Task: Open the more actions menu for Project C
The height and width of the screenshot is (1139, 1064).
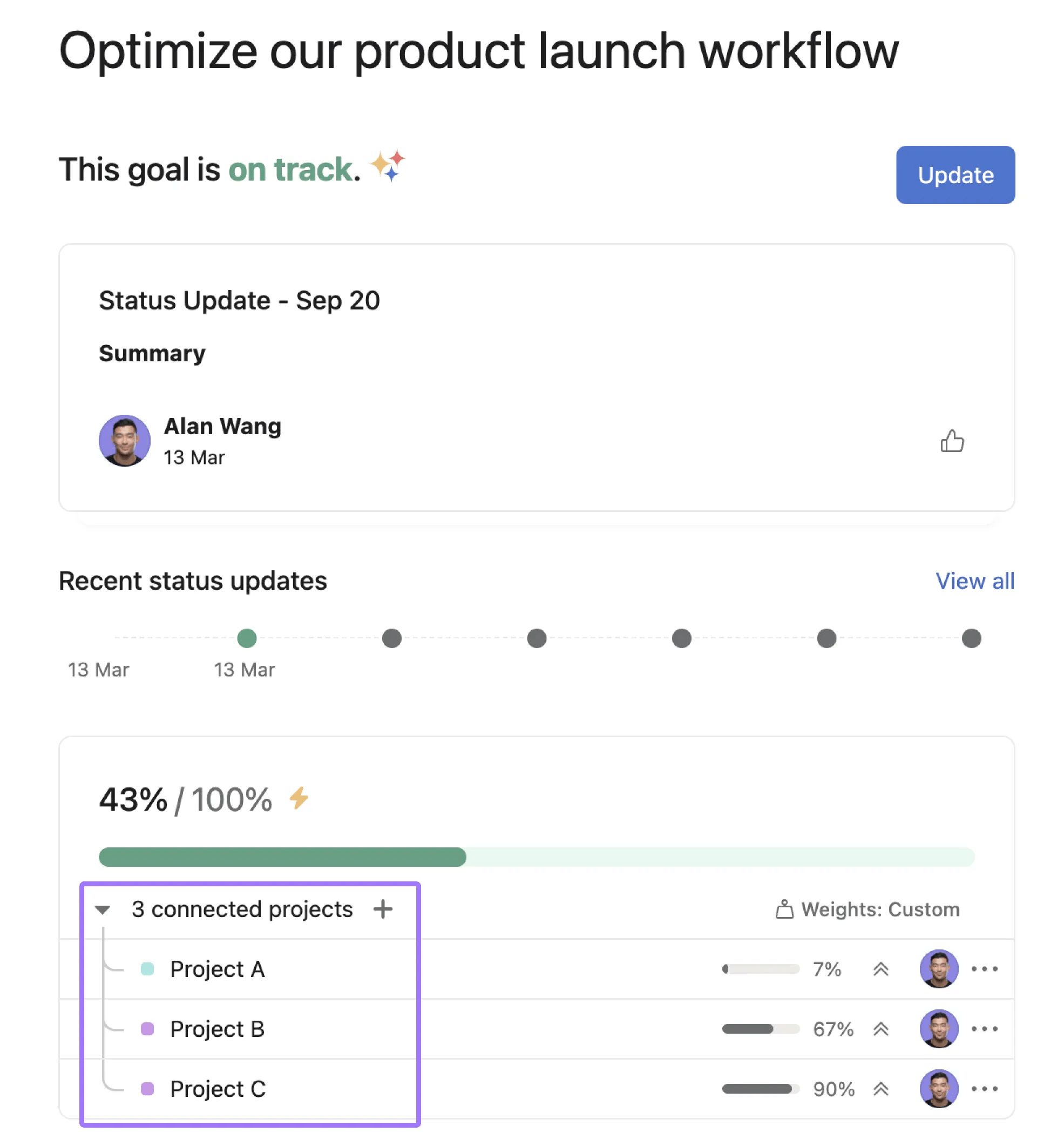Action: pos(984,1089)
